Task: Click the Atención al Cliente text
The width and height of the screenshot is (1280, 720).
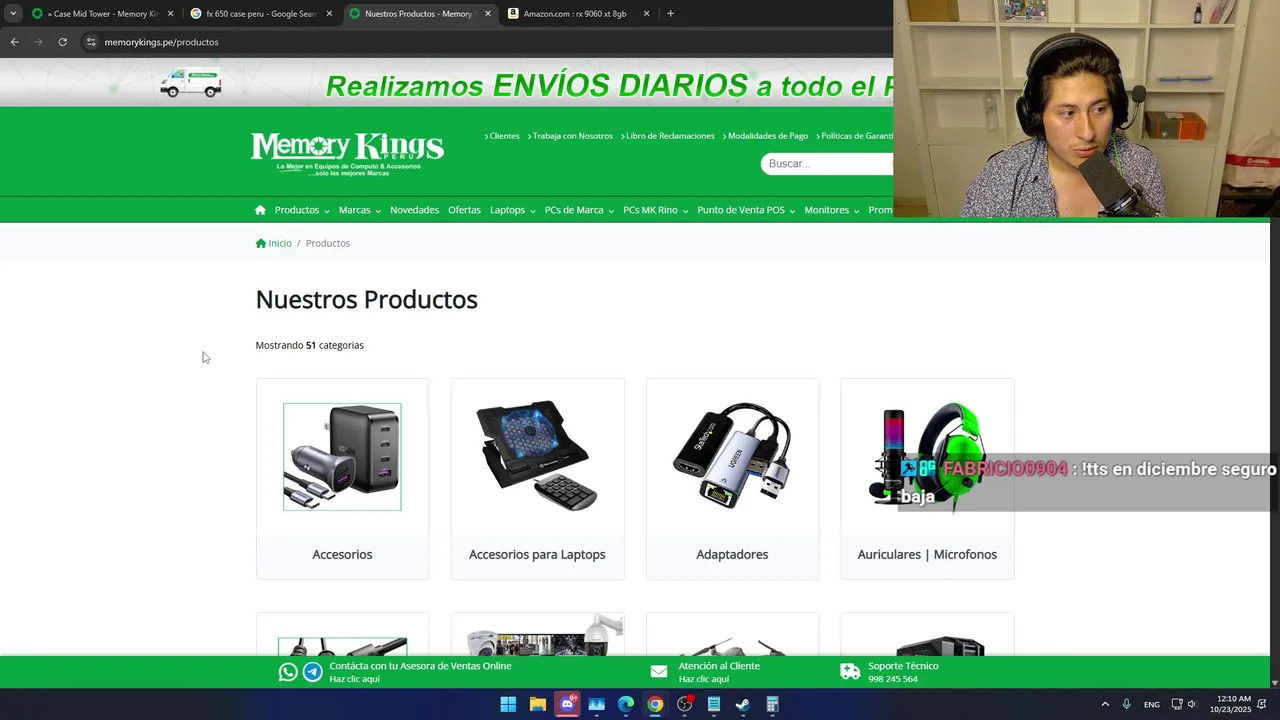Action: (x=719, y=666)
